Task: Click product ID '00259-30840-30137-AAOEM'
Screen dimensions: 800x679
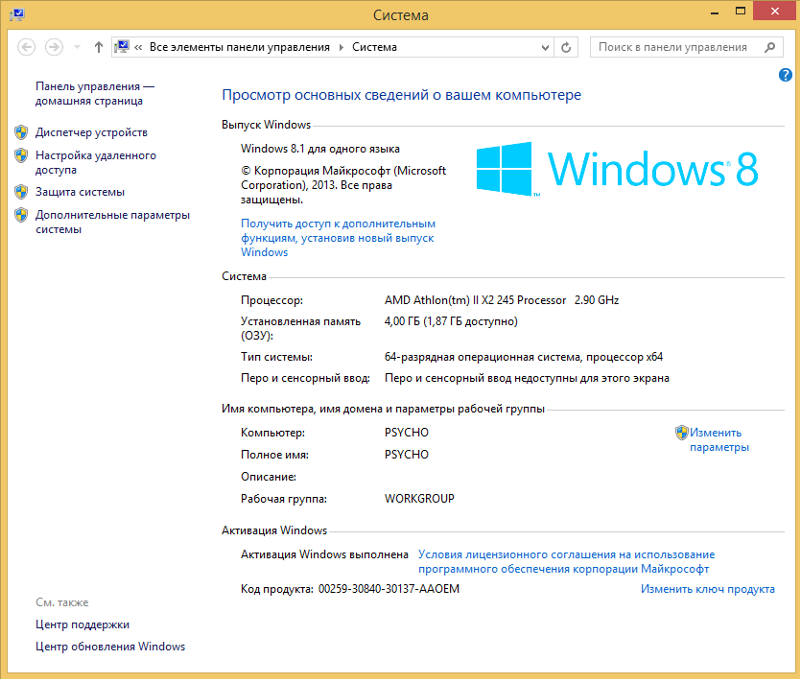Action: coord(389,589)
